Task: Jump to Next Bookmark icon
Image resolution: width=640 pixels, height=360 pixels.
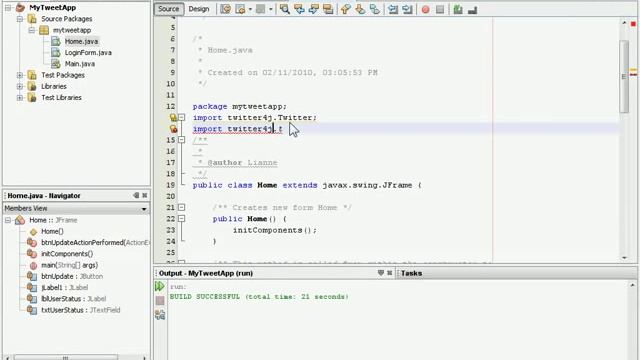Action: [360, 9]
